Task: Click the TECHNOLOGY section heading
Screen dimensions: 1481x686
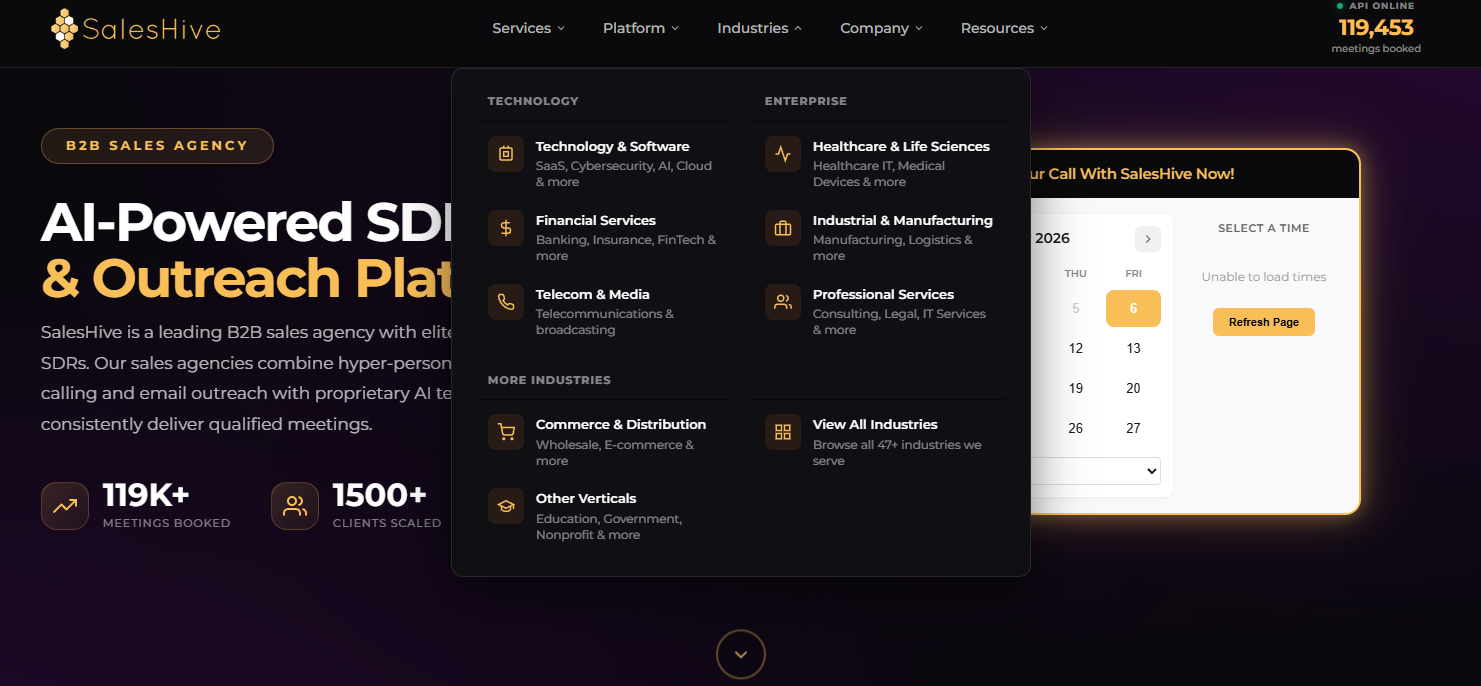Action: tap(533, 101)
